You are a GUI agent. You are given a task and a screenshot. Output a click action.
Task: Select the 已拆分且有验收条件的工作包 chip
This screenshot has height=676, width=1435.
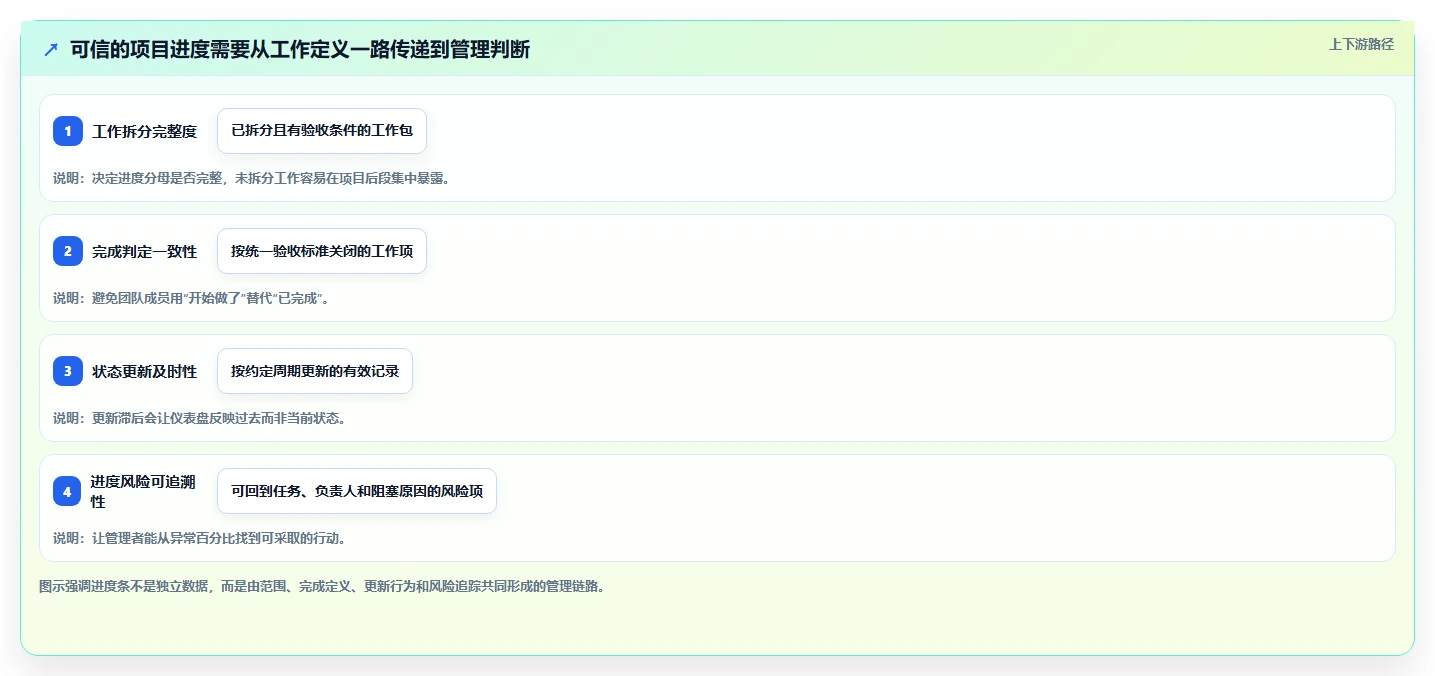coord(322,131)
